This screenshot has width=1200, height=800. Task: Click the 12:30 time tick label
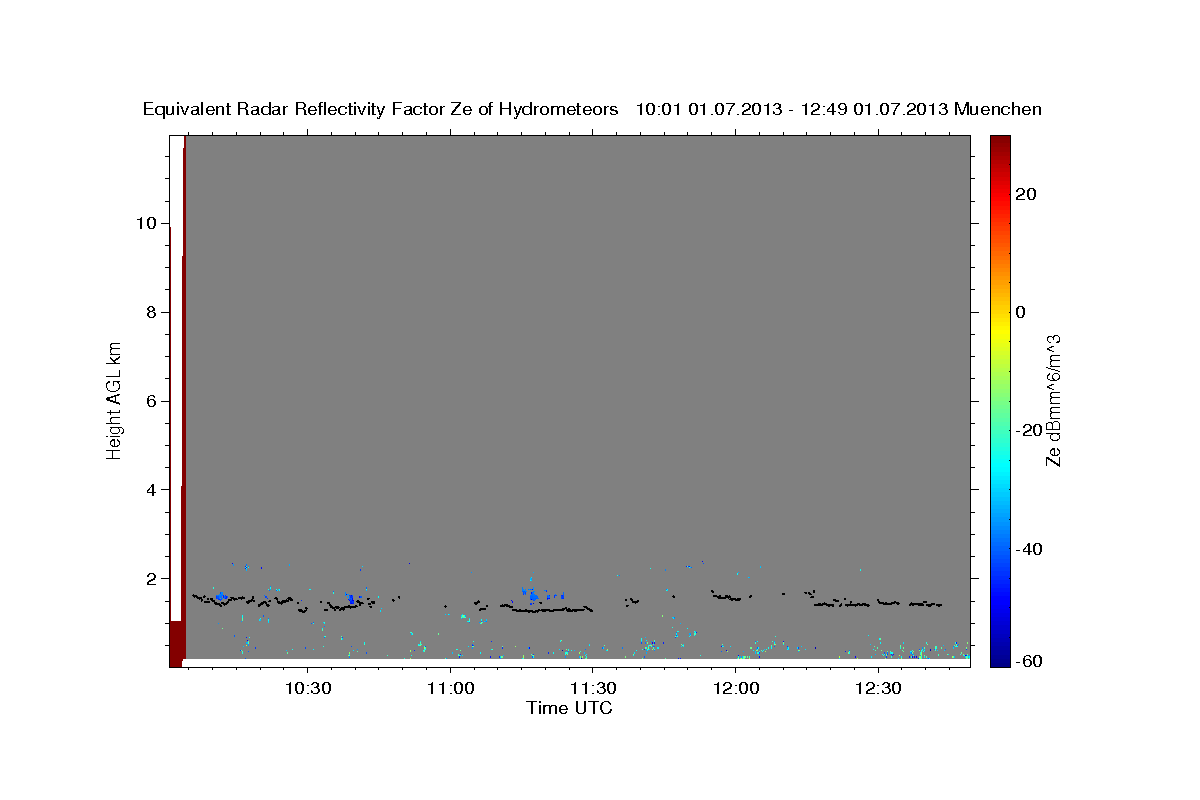[879, 689]
